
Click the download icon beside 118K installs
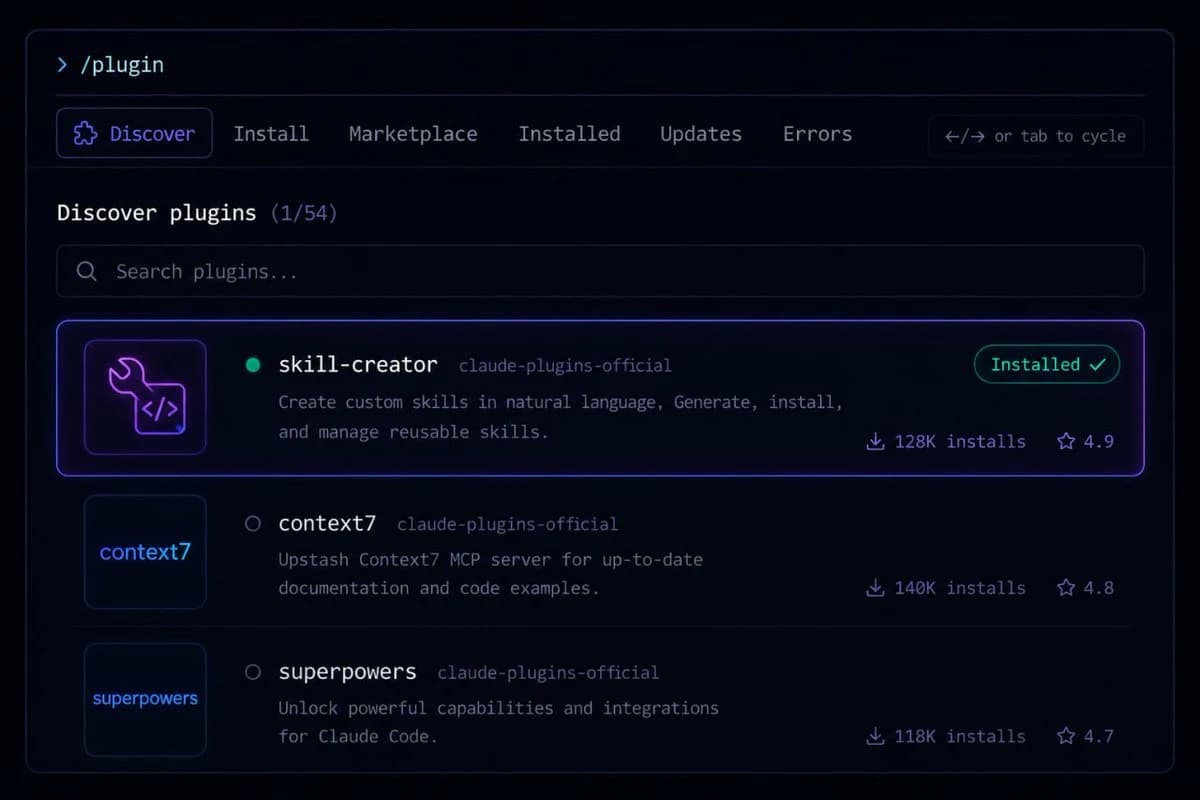coord(875,736)
